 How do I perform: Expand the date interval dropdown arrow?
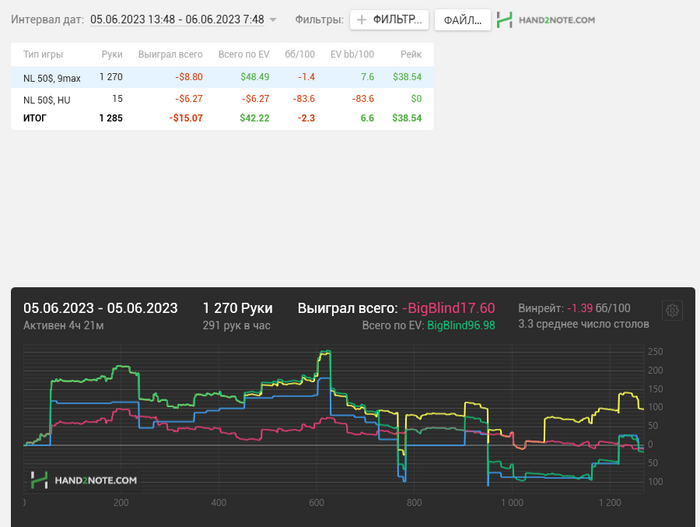(x=273, y=20)
